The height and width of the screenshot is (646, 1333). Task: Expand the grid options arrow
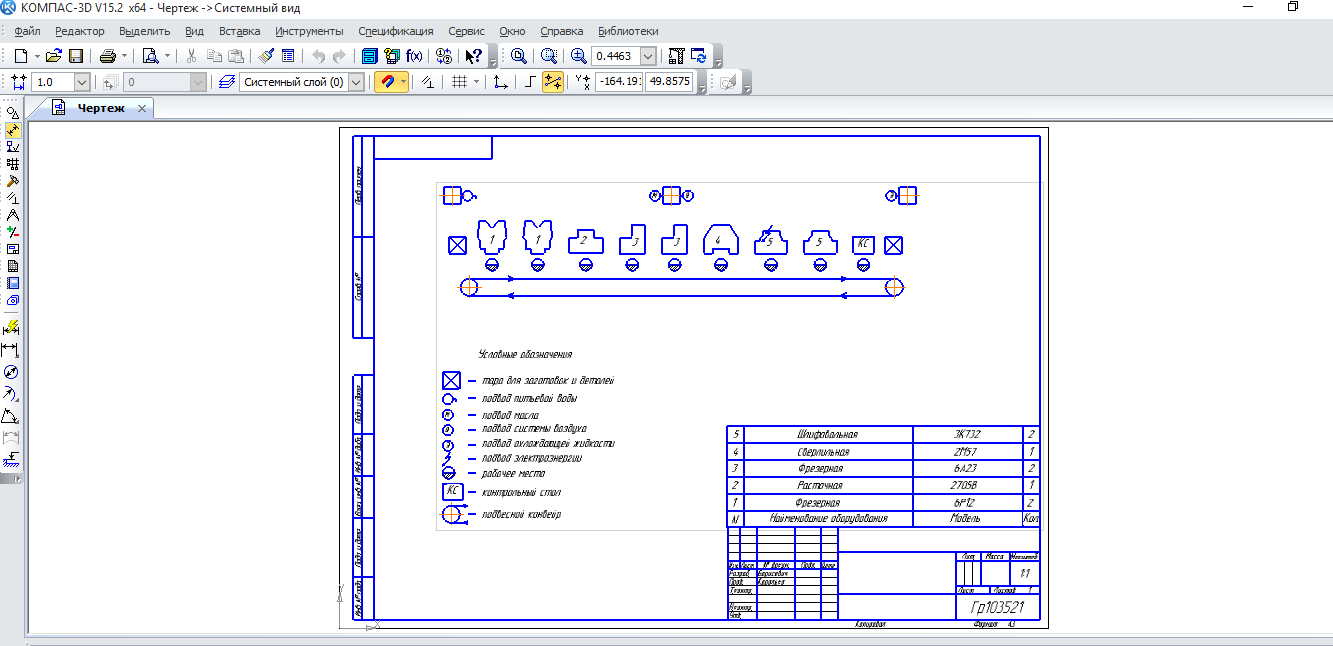[476, 82]
